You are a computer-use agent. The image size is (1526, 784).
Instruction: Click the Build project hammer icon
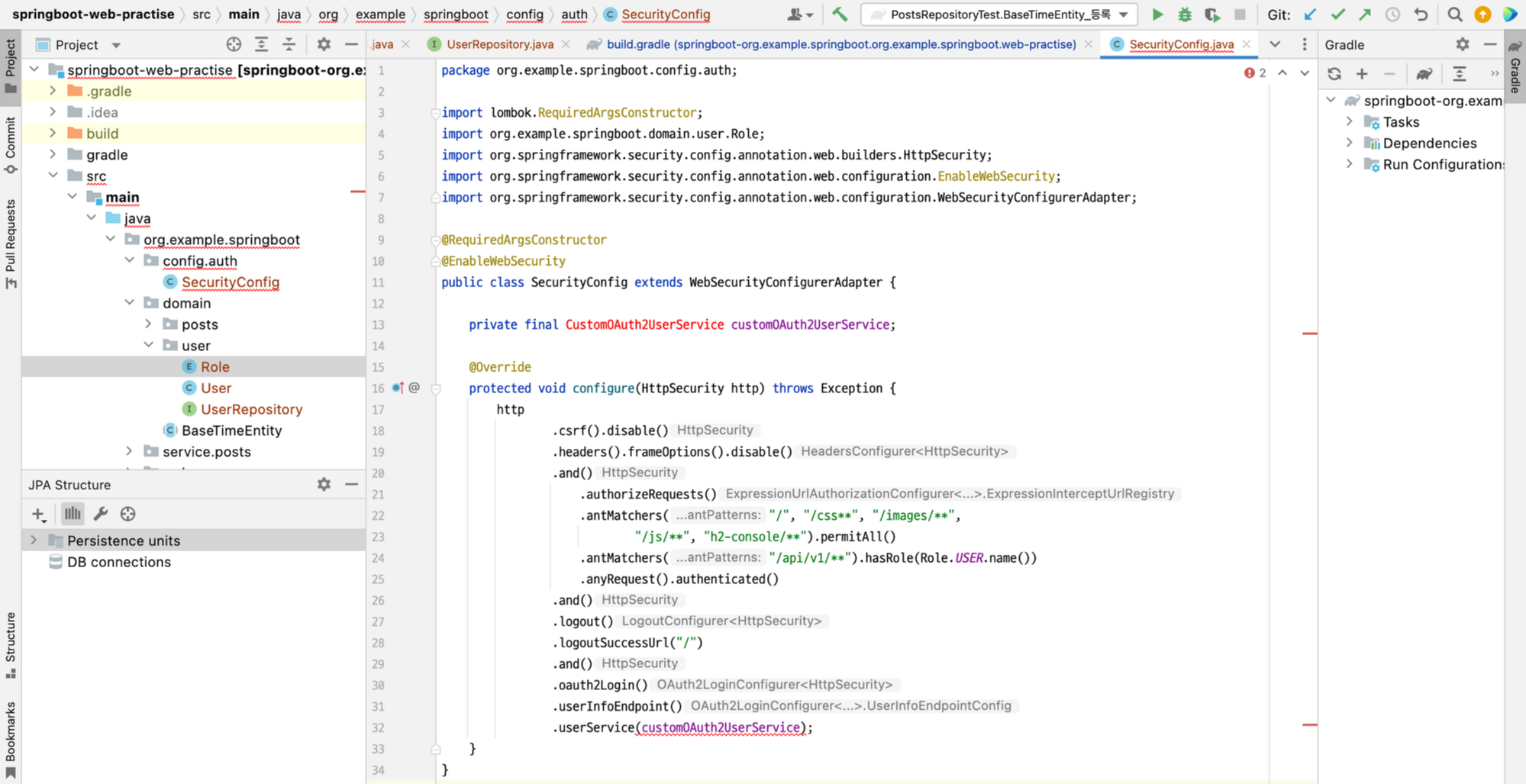tap(840, 15)
